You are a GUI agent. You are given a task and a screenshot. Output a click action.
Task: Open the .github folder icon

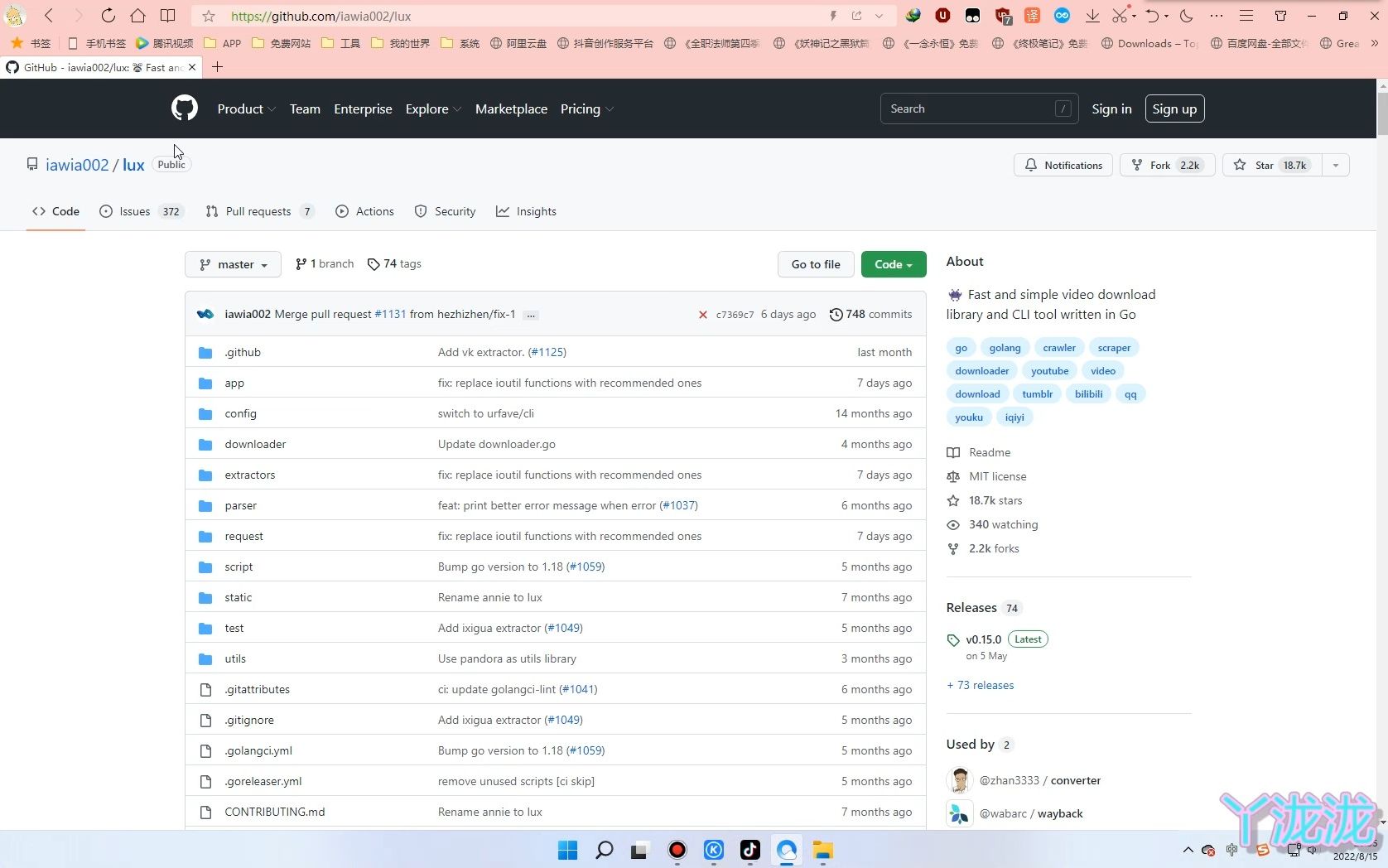click(x=205, y=353)
